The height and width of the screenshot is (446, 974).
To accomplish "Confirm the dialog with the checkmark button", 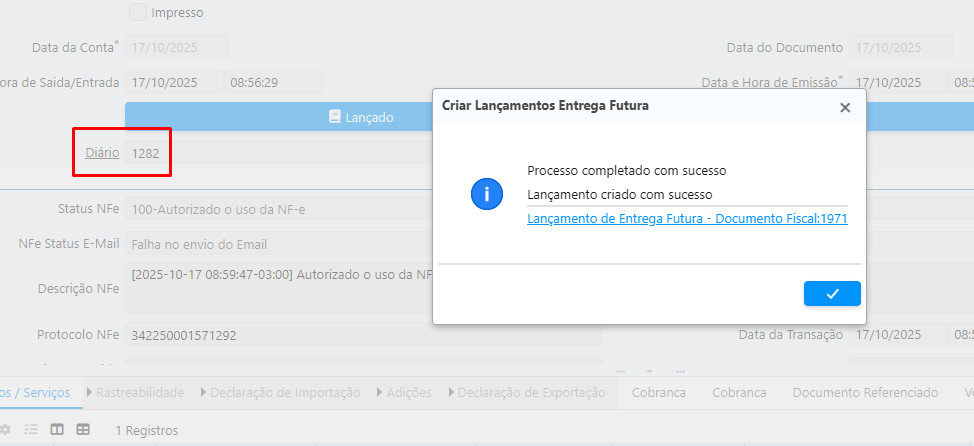I will [832, 293].
